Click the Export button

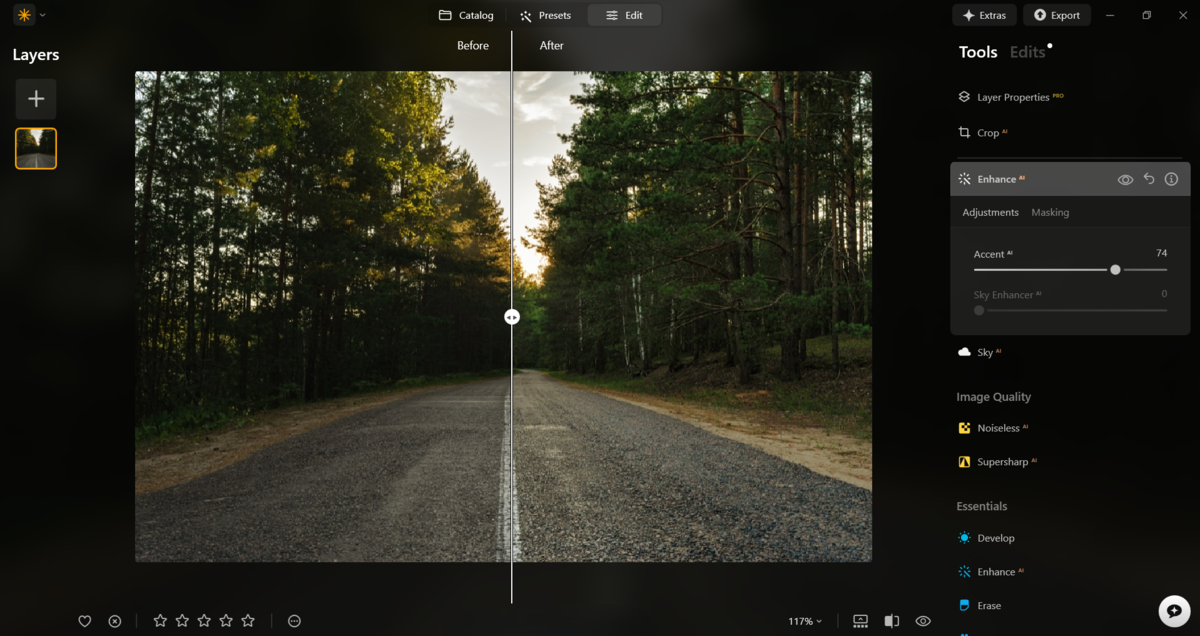tap(1056, 15)
